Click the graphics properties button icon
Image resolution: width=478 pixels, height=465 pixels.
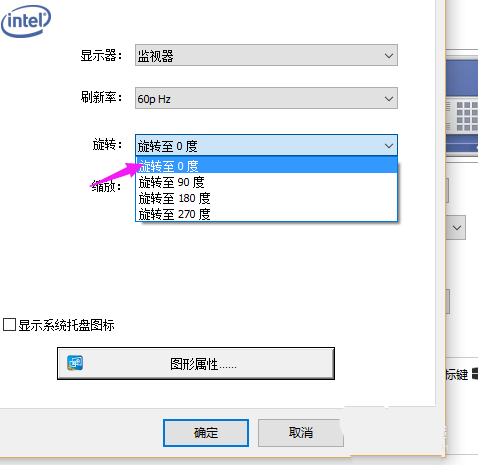[75, 363]
